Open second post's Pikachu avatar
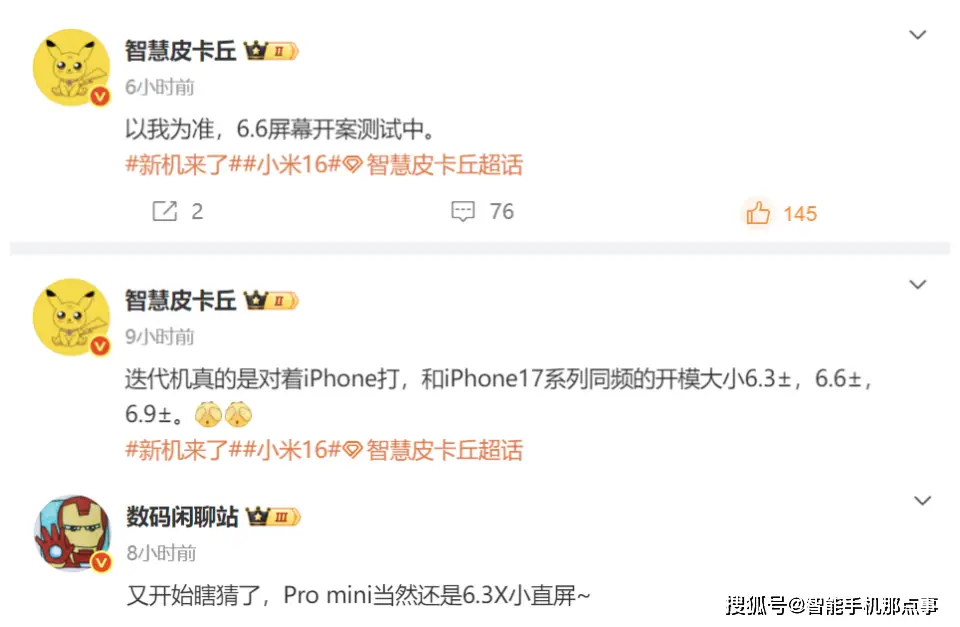Screen dimensions: 960x627 [x=71, y=317]
